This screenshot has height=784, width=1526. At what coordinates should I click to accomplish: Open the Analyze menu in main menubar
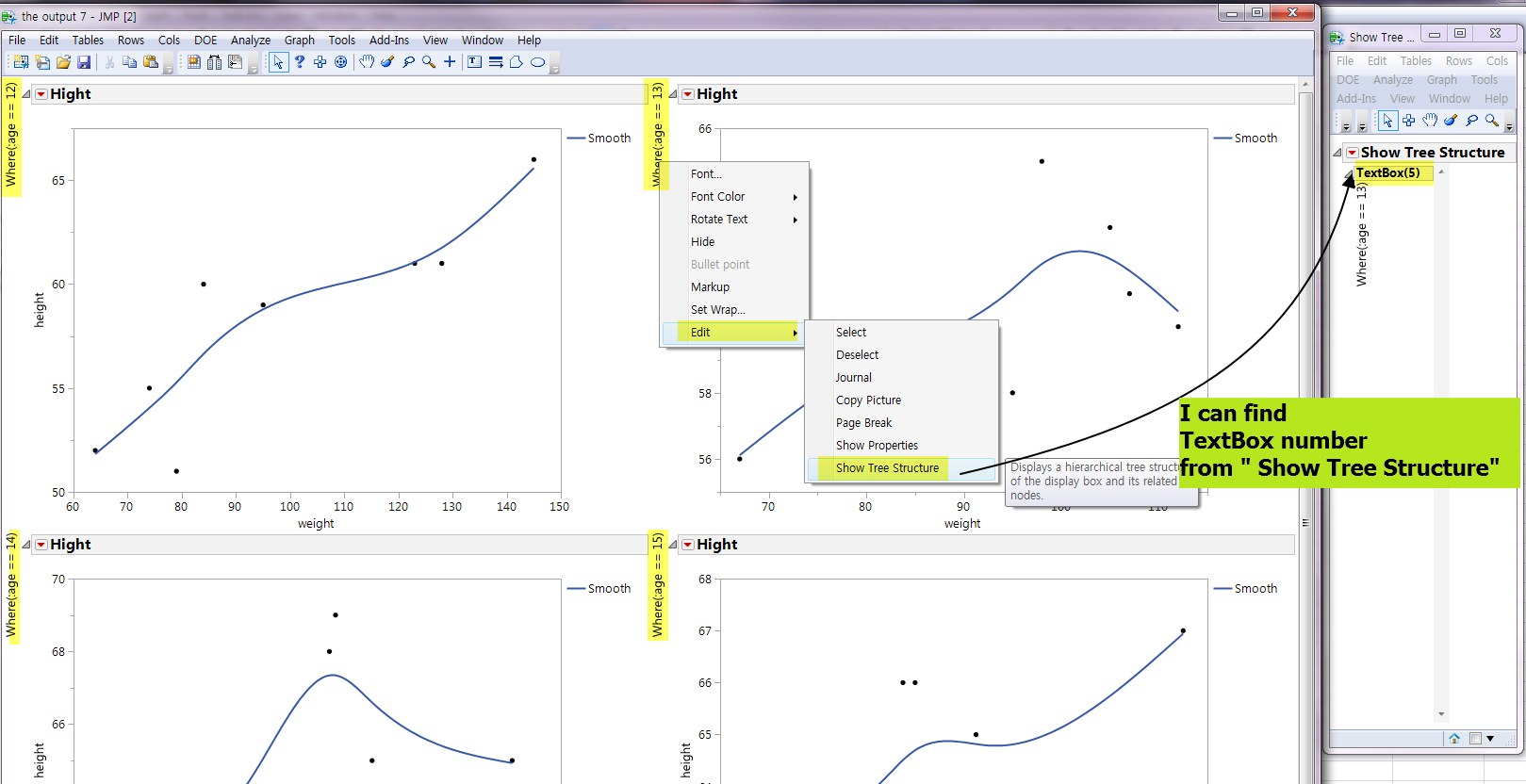[251, 41]
